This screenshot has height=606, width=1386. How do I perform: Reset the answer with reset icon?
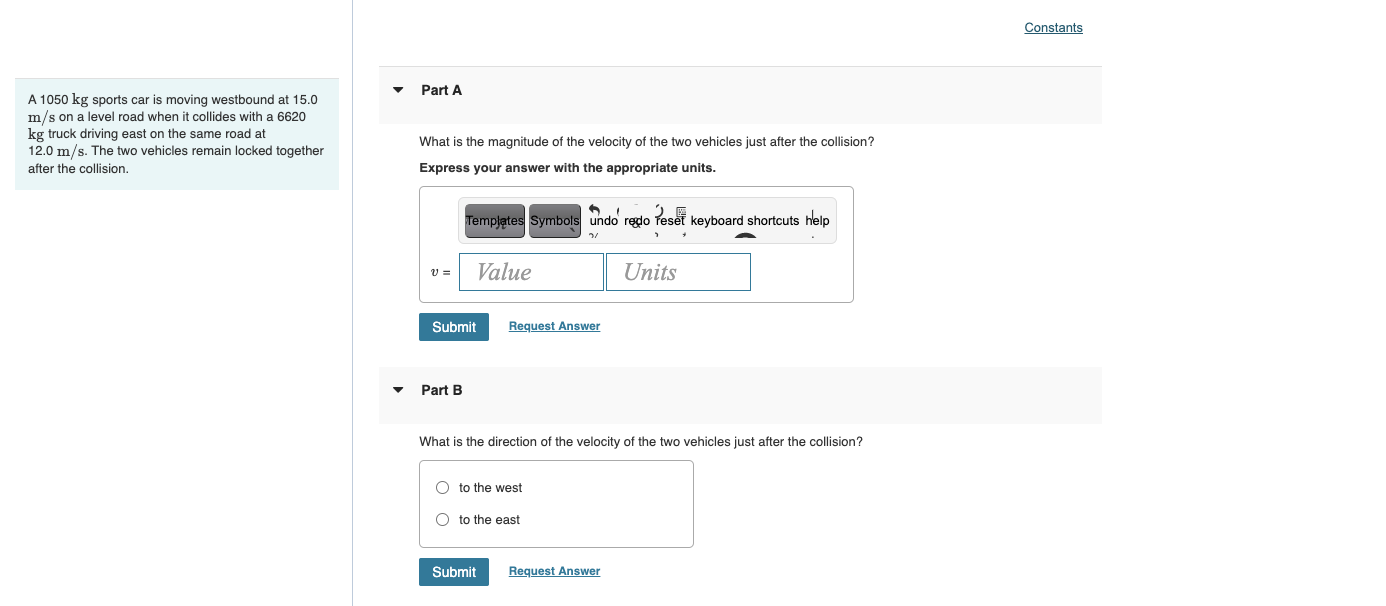[670, 221]
